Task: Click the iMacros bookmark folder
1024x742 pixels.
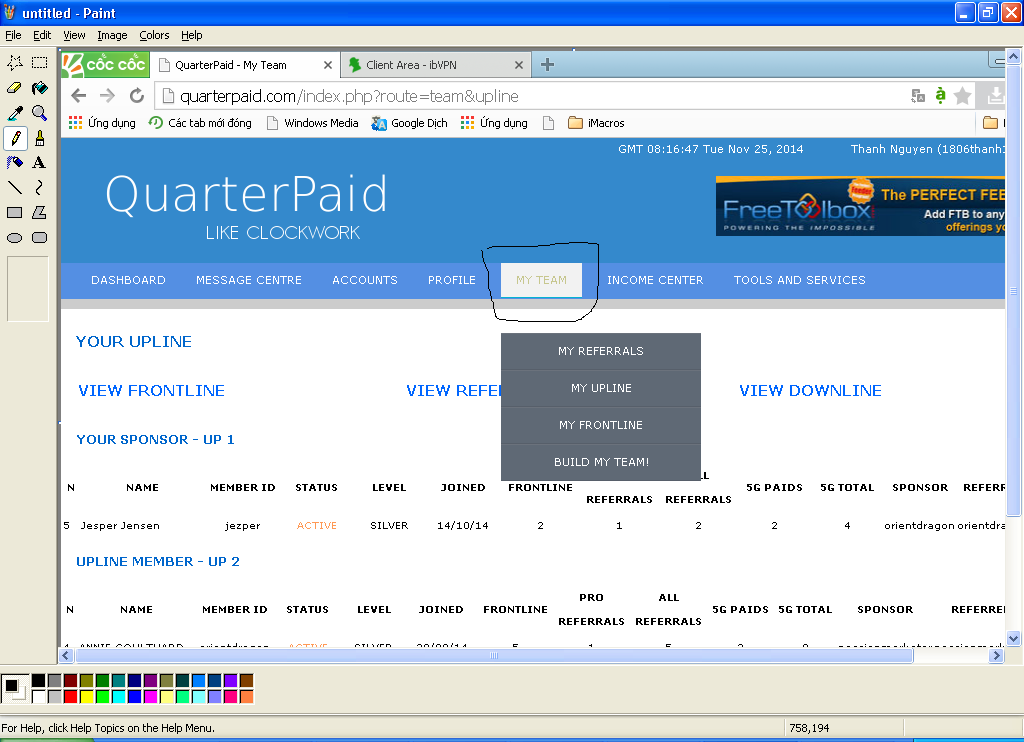Action: [596, 123]
